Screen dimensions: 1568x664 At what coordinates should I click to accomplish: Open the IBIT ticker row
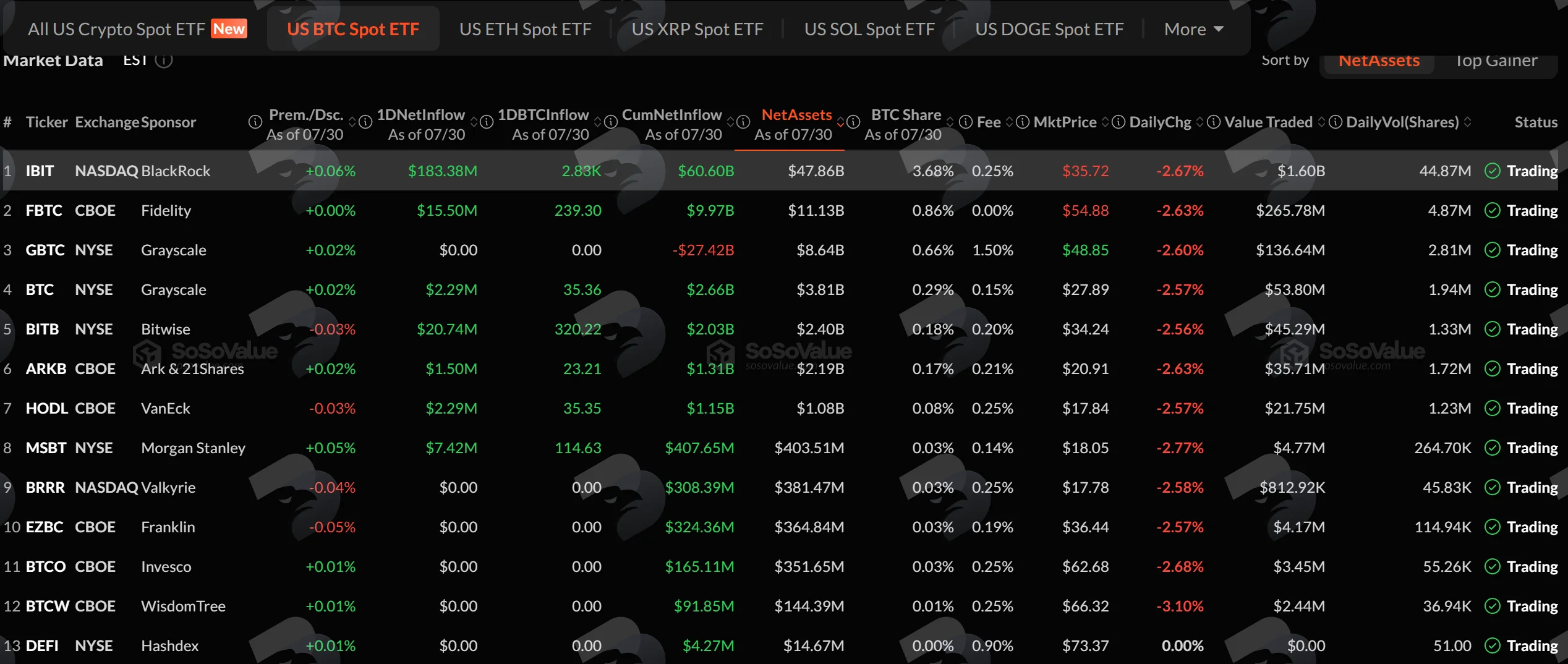pyautogui.click(x=40, y=171)
